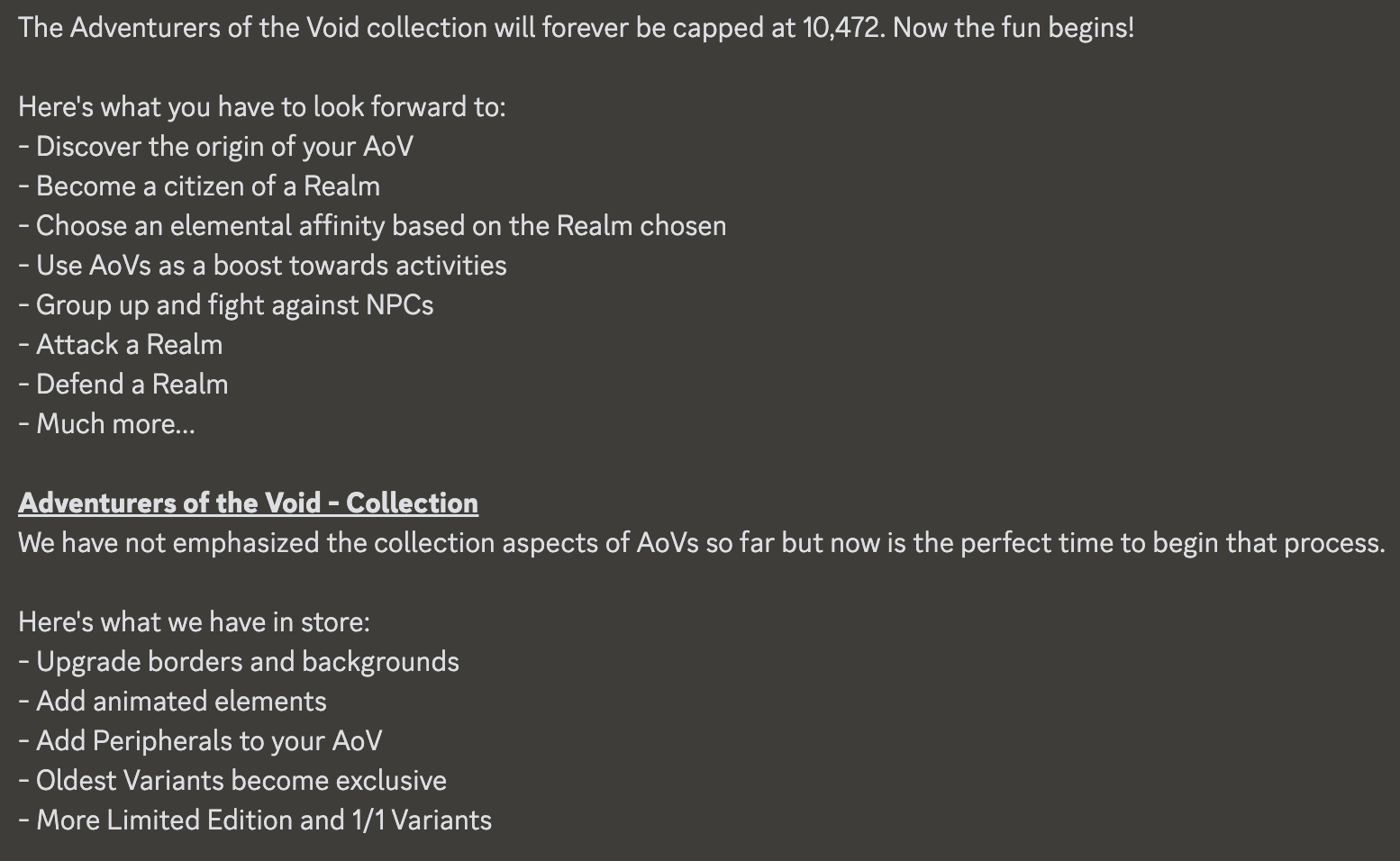1400x861 pixels.
Task: Click 'More Limited Edition and 1/1 Variants'
Action: tap(255, 820)
